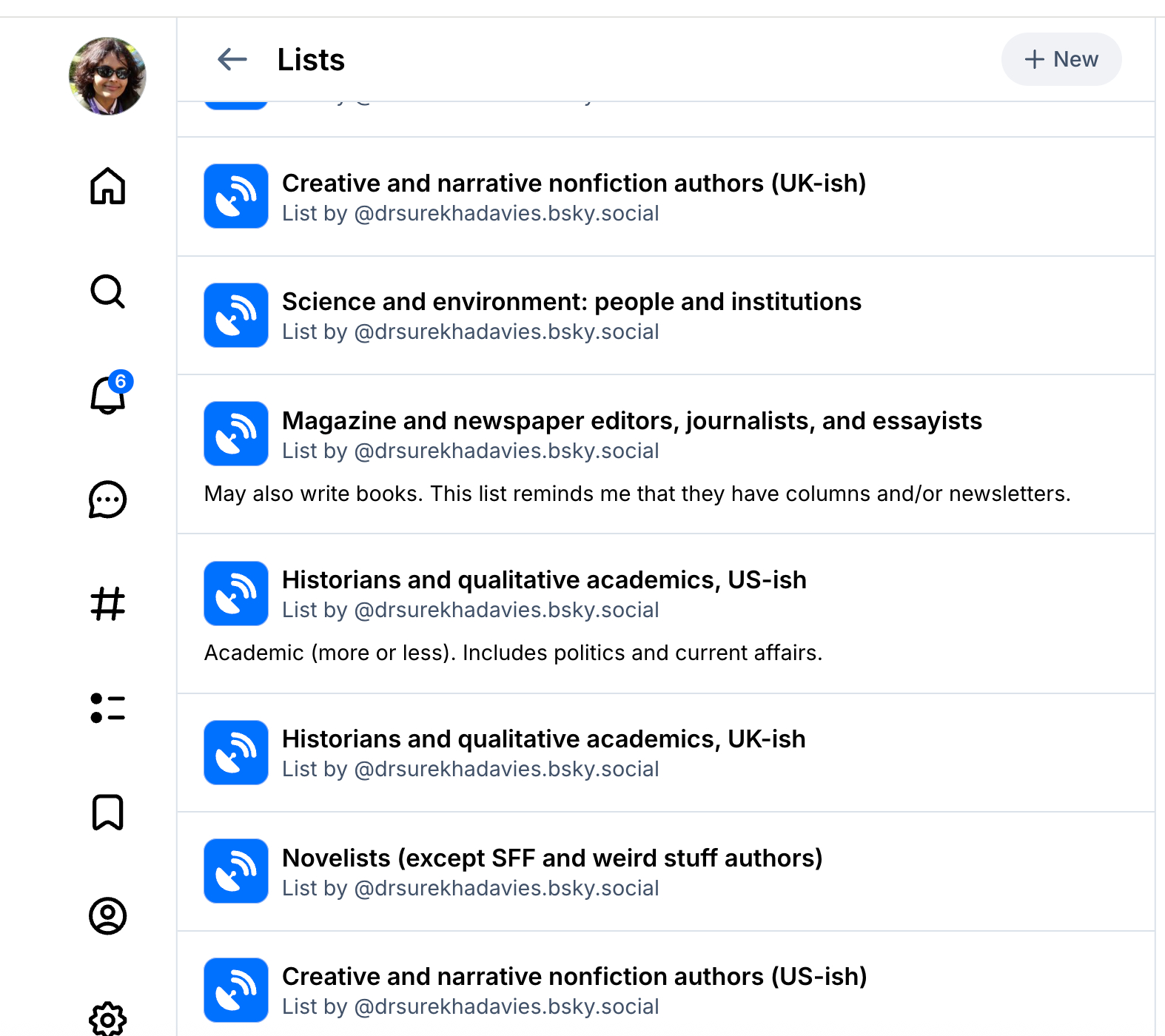Go to Profile sidebar icon
The height and width of the screenshot is (1036, 1165).
click(107, 916)
